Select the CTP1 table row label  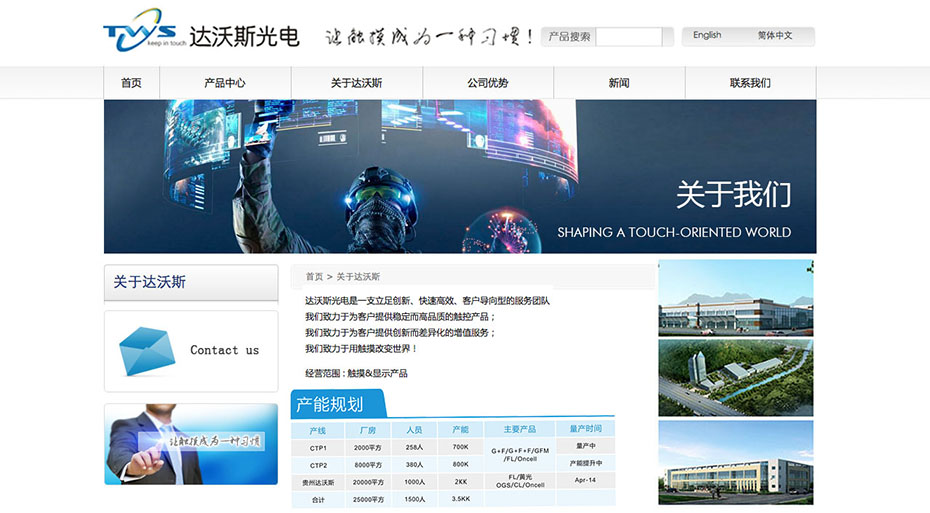318,448
